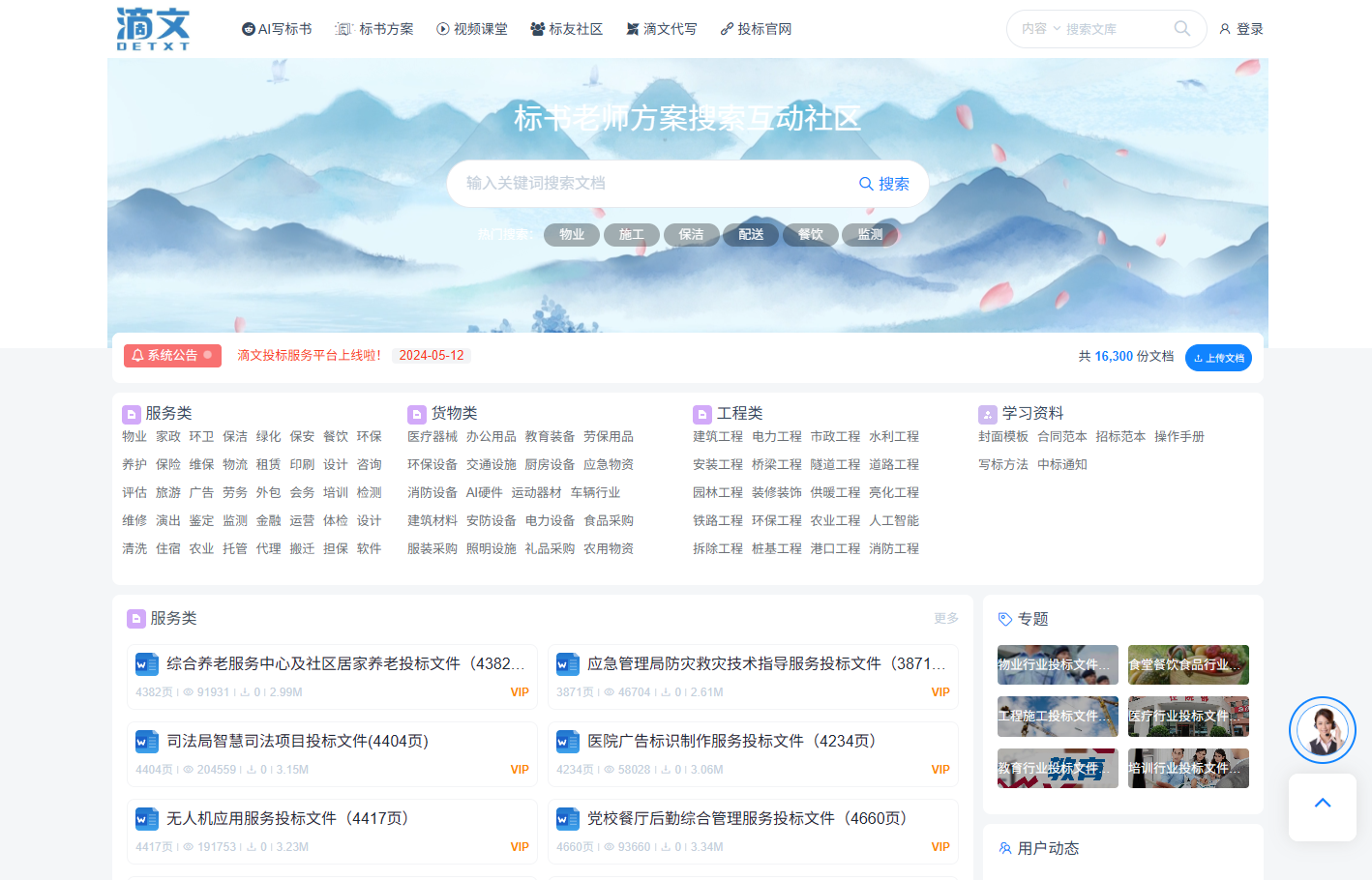Open the 医疗行业投标文件 topic thumbnail

coord(1188,717)
